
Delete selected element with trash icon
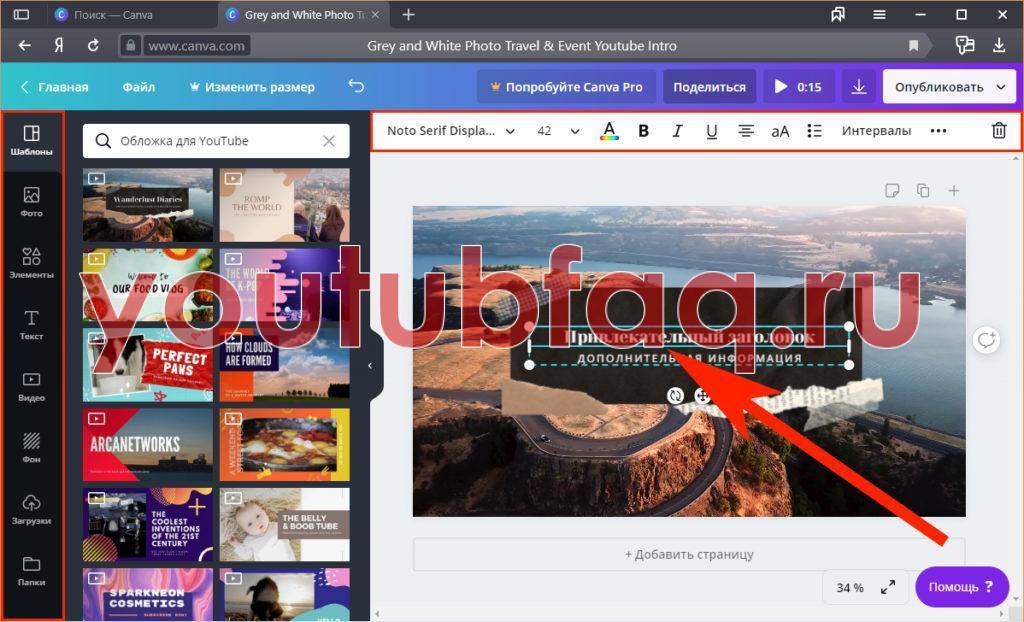pos(998,131)
